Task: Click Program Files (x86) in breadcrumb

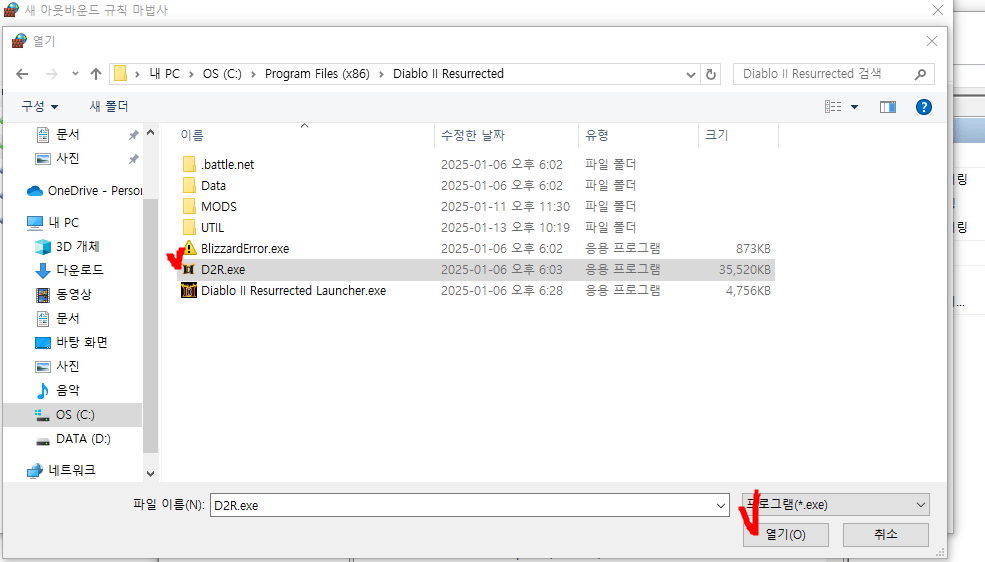Action: tap(317, 74)
